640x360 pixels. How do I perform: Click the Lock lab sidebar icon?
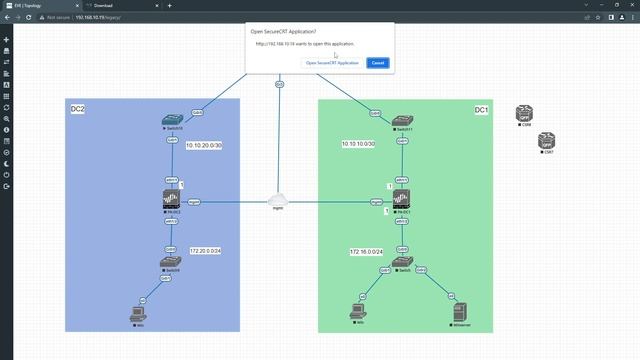[6, 152]
